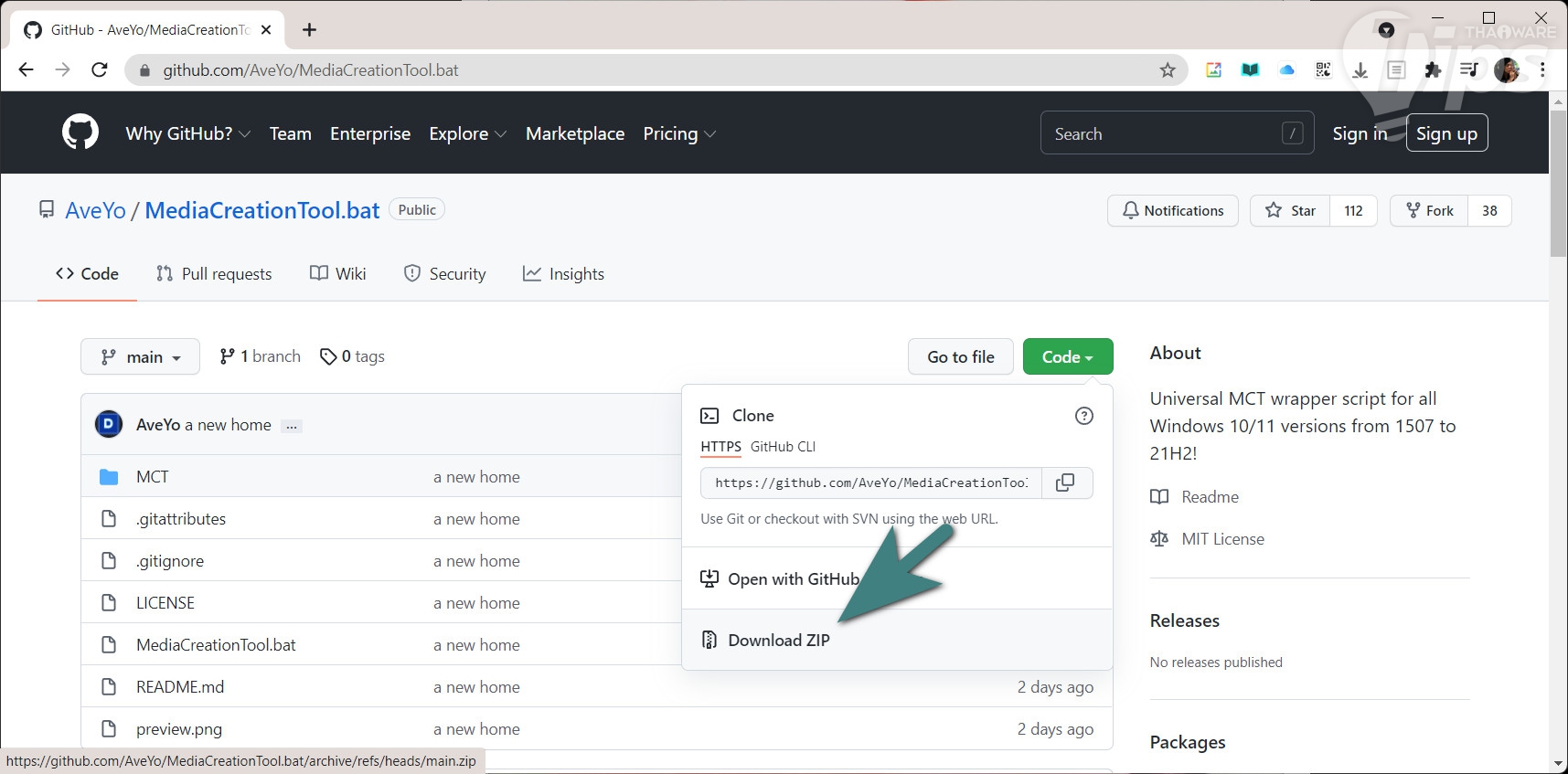Image resolution: width=1568 pixels, height=774 pixels.
Task: Open the Marketplace nav item
Action: (x=575, y=133)
